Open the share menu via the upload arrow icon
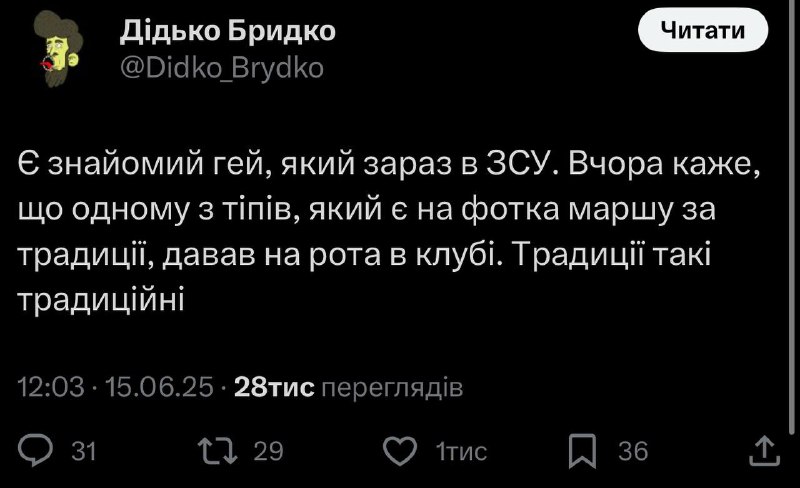800x488 pixels. pyautogui.click(x=764, y=450)
